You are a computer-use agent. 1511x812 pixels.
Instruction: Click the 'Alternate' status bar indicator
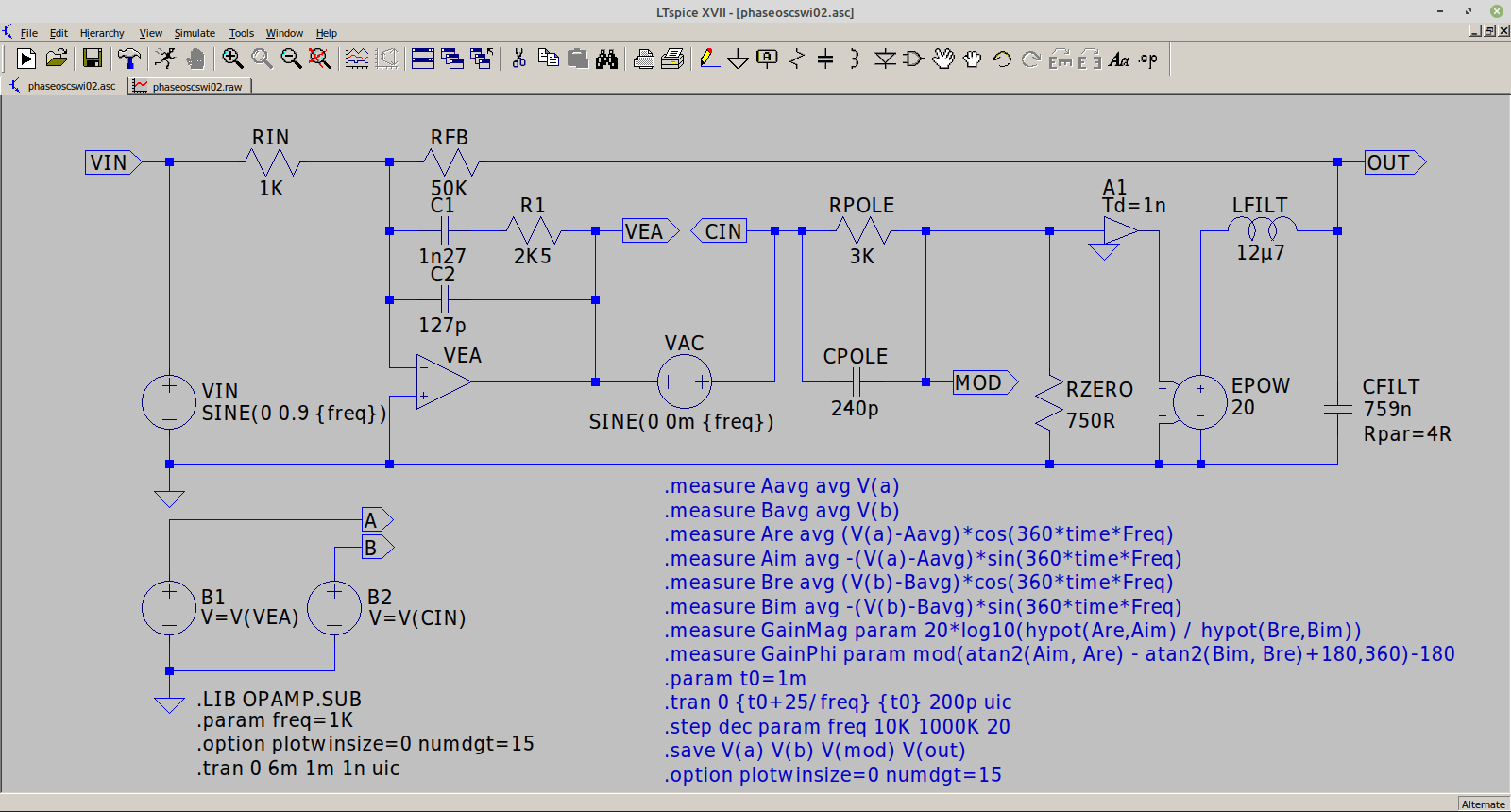tap(1483, 804)
